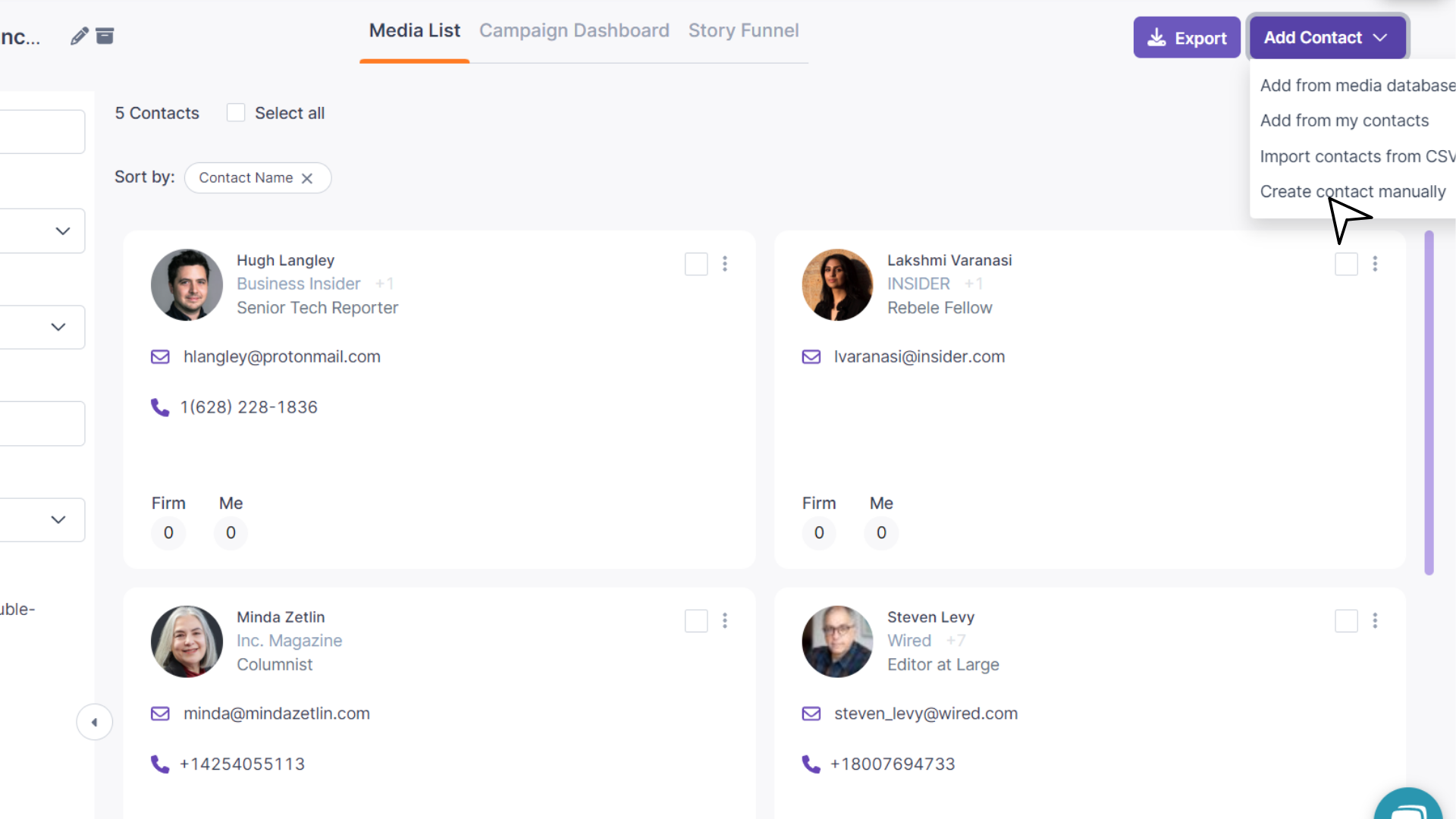Screen dimensions: 1456x819
Task: Click the +1 badge next to INSIDER
Action: [x=974, y=284]
